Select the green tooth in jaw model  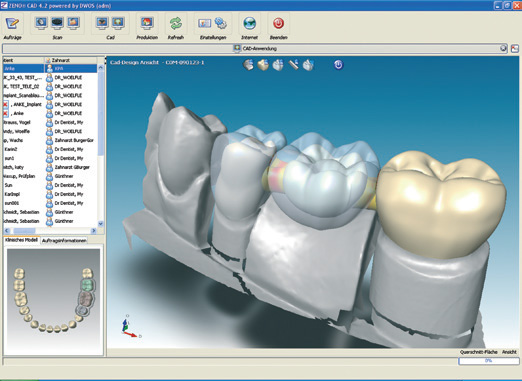pyautogui.click(x=87, y=285)
